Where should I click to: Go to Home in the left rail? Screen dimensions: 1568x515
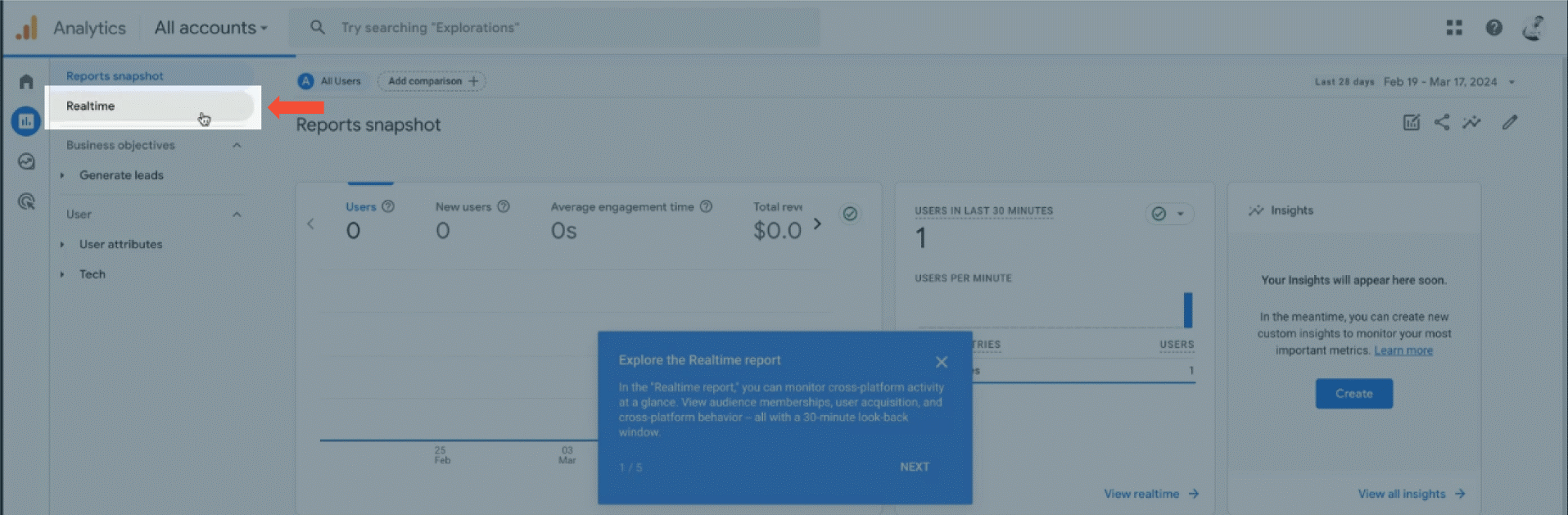(26, 82)
